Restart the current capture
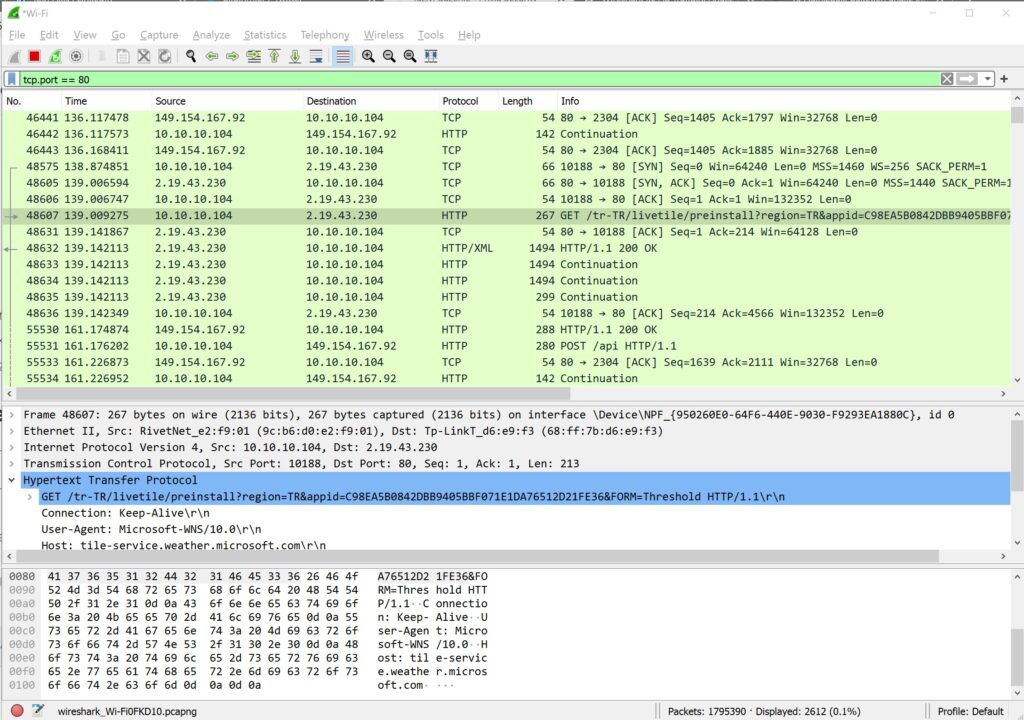This screenshot has width=1024, height=720. [x=55, y=57]
